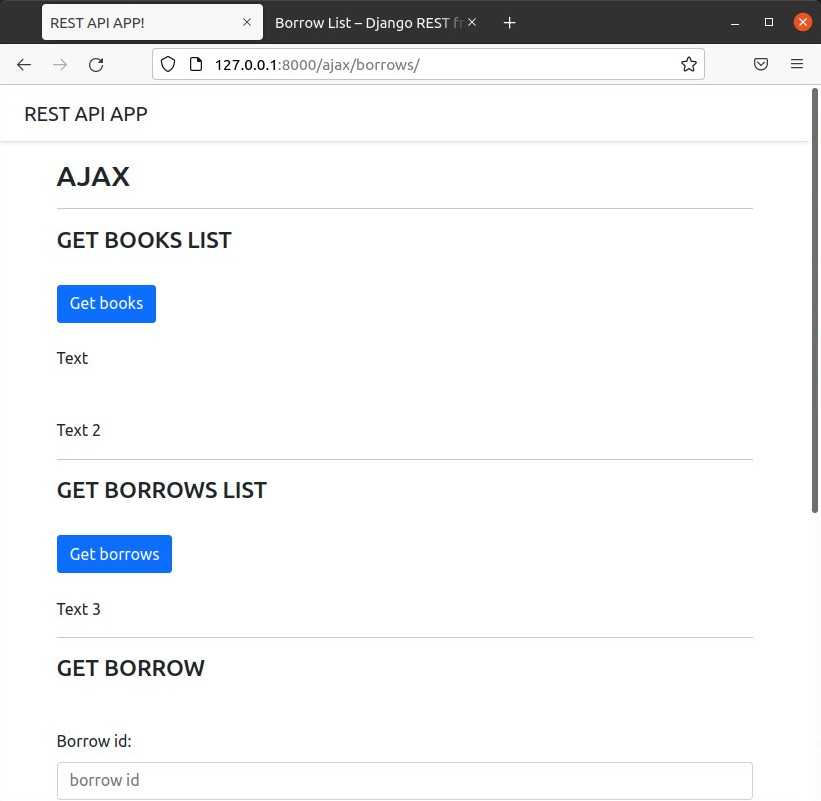
Task: Click the browser forward arrow
Action: [60, 64]
